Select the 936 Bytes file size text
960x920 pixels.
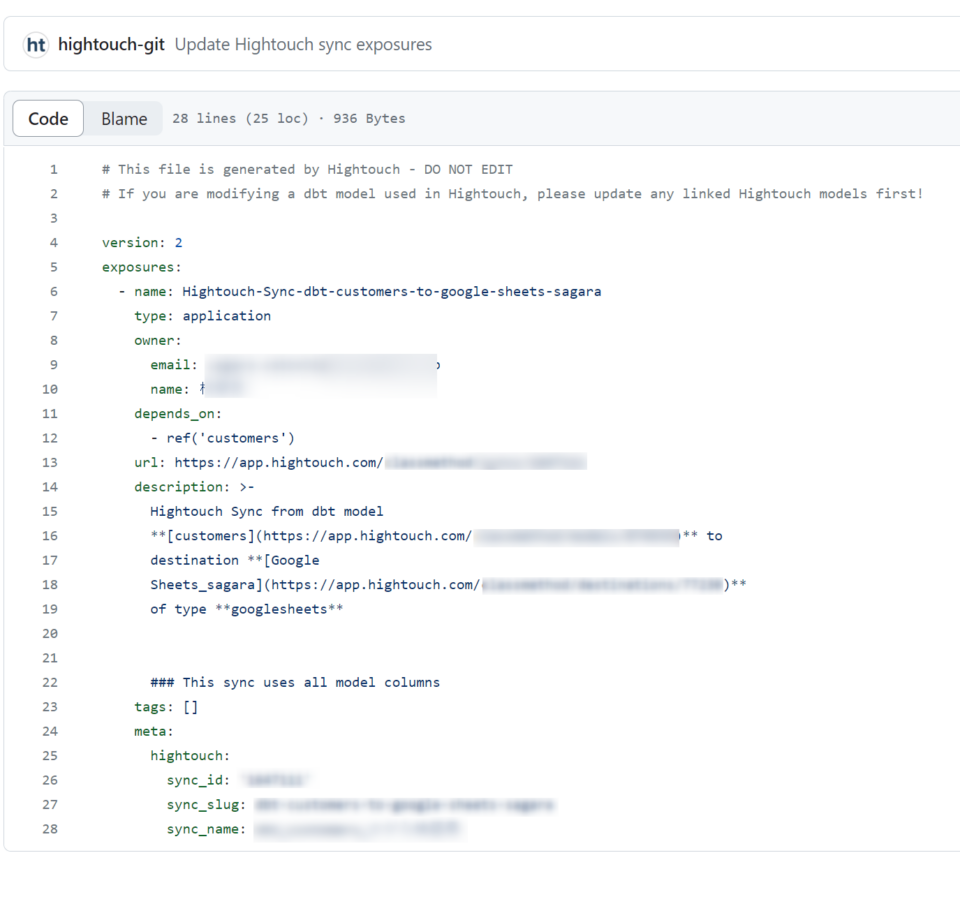tap(372, 118)
